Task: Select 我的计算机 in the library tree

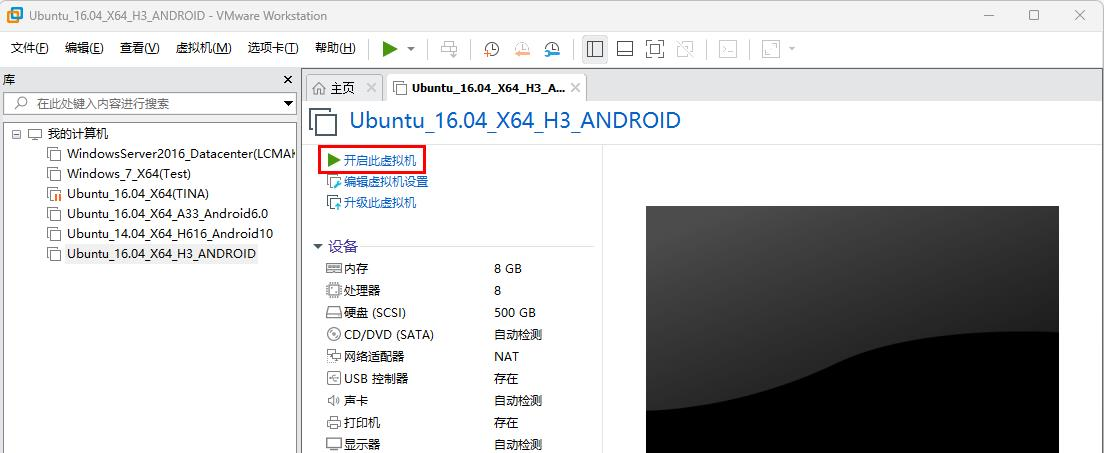Action: tap(77, 134)
